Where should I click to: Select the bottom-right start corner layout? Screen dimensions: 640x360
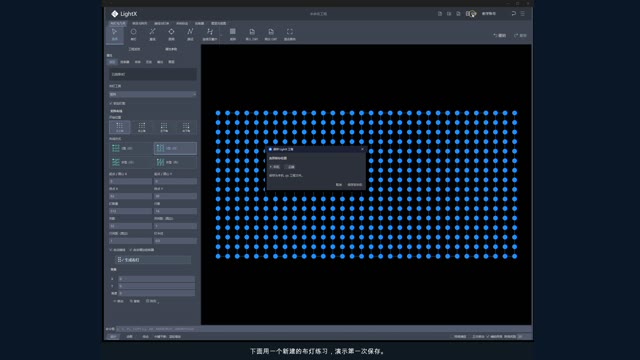point(186,127)
